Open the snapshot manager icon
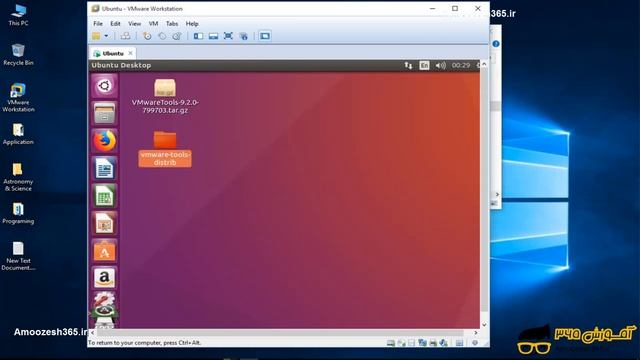 (177, 36)
